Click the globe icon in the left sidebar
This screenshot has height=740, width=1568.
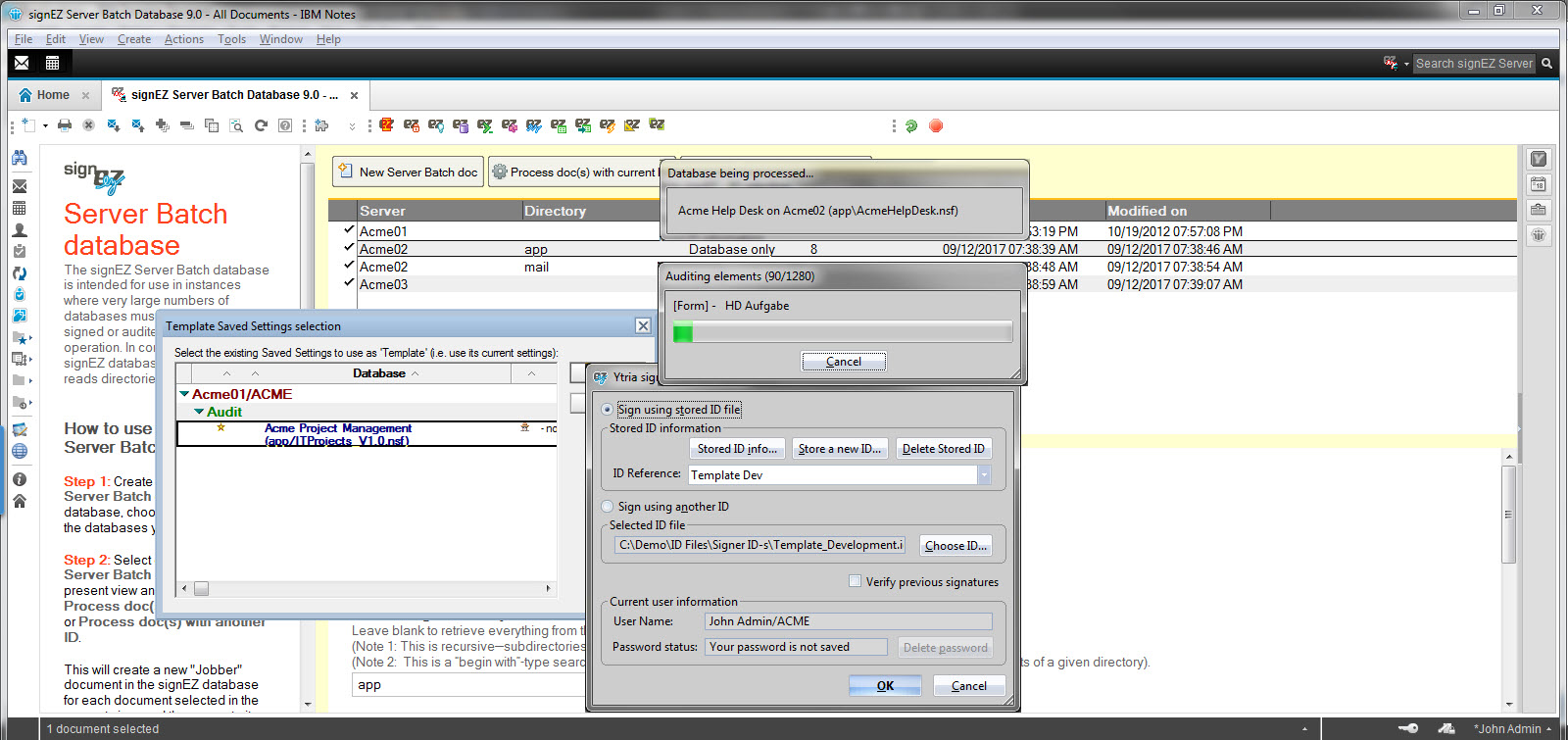click(x=19, y=452)
